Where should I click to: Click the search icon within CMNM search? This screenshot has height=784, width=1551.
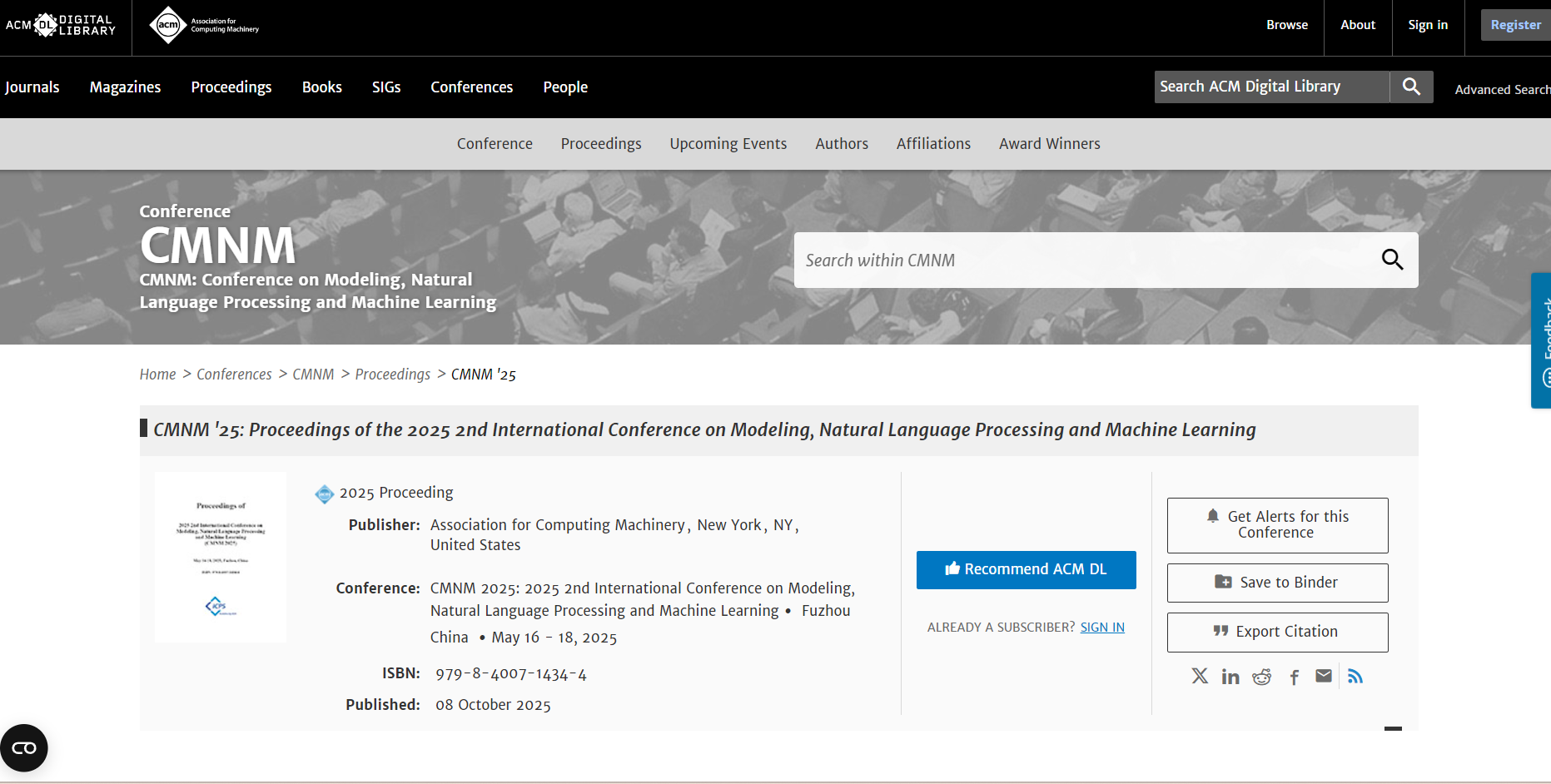coord(1392,260)
